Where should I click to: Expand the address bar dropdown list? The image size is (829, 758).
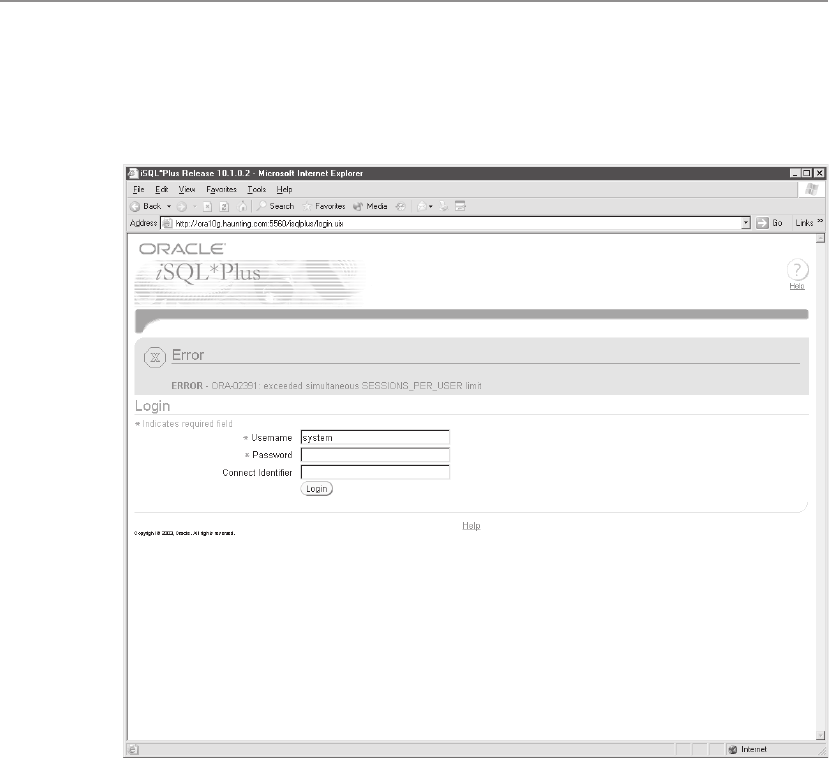click(x=746, y=224)
